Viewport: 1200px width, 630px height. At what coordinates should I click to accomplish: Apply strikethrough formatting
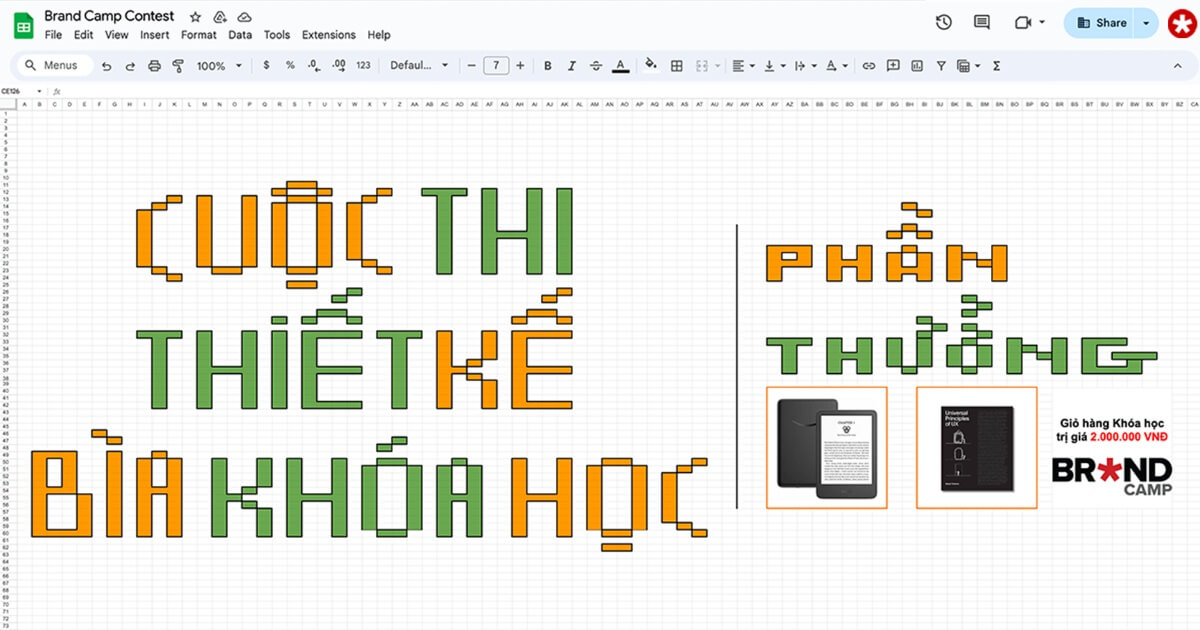pyautogui.click(x=596, y=66)
